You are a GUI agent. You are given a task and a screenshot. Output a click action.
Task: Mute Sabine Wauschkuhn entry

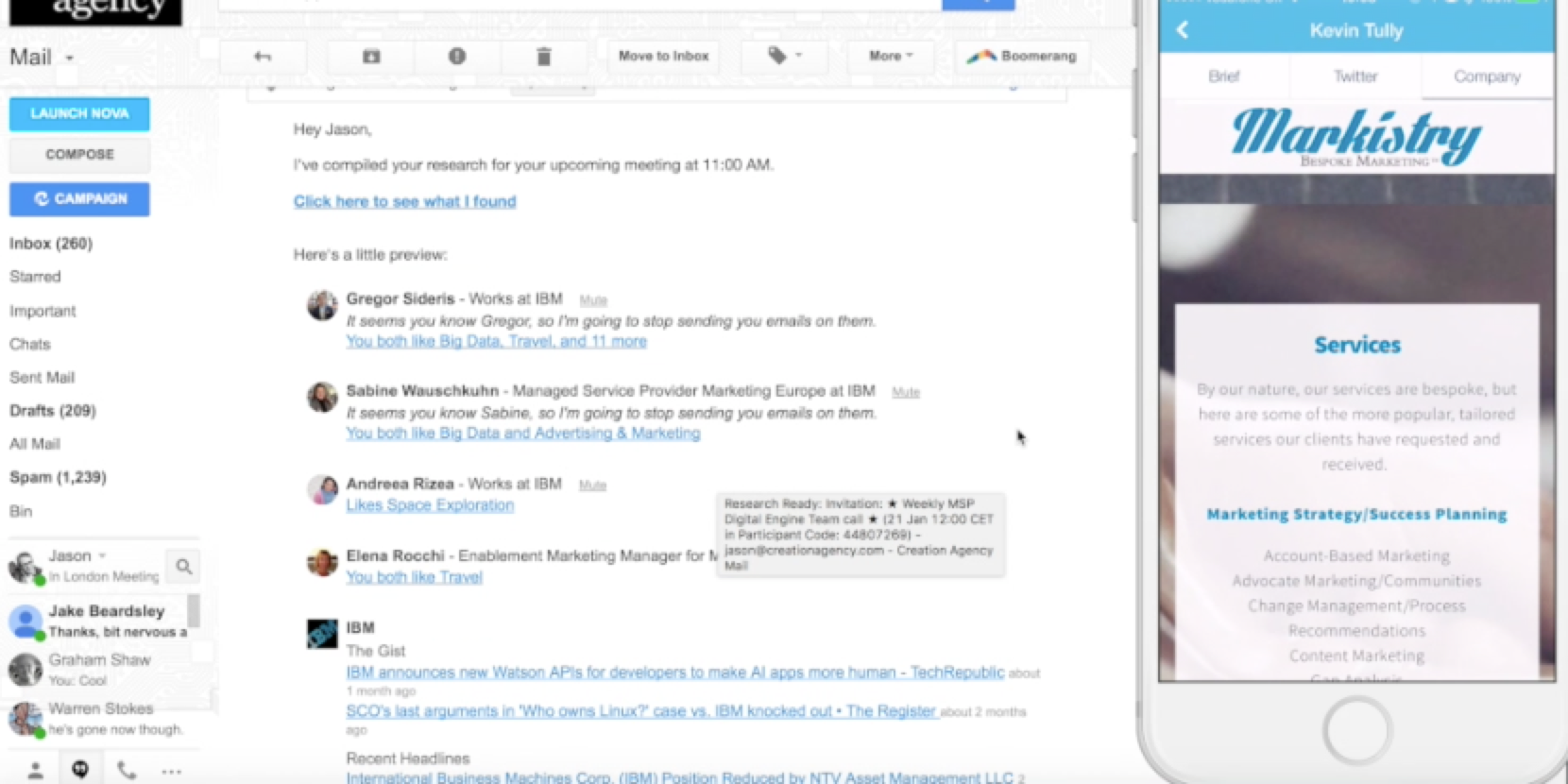click(906, 392)
